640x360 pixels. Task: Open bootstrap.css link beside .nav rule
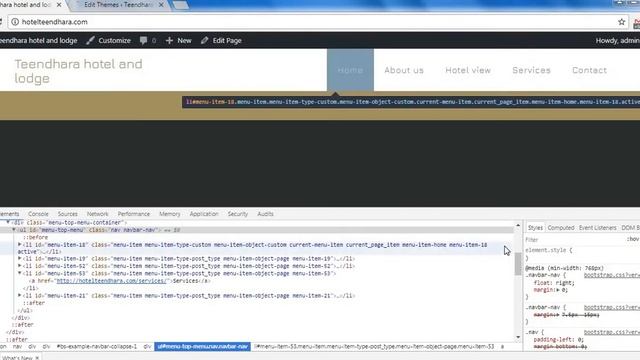611,332
